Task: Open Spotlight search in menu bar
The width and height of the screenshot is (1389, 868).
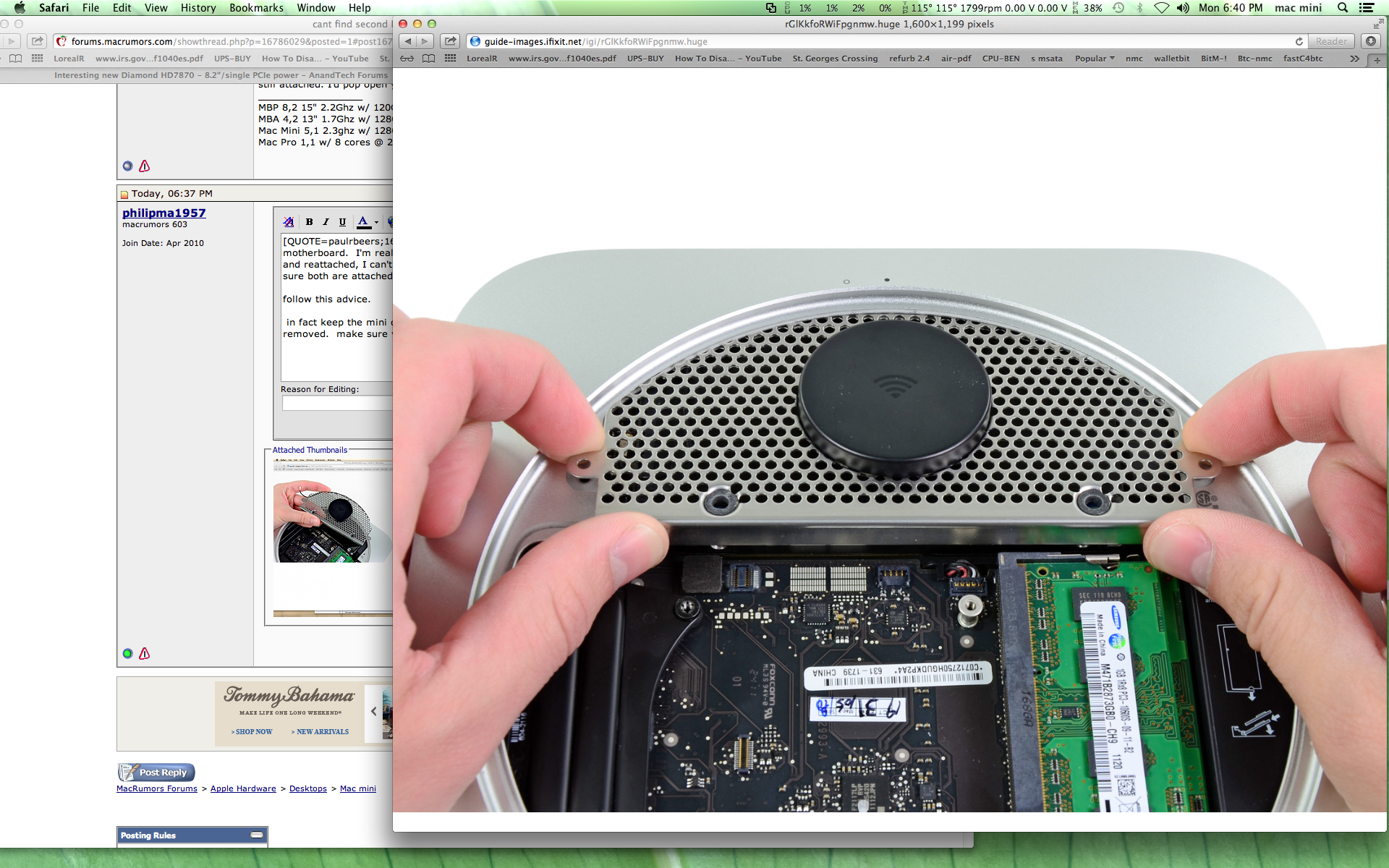Action: click(x=1342, y=8)
